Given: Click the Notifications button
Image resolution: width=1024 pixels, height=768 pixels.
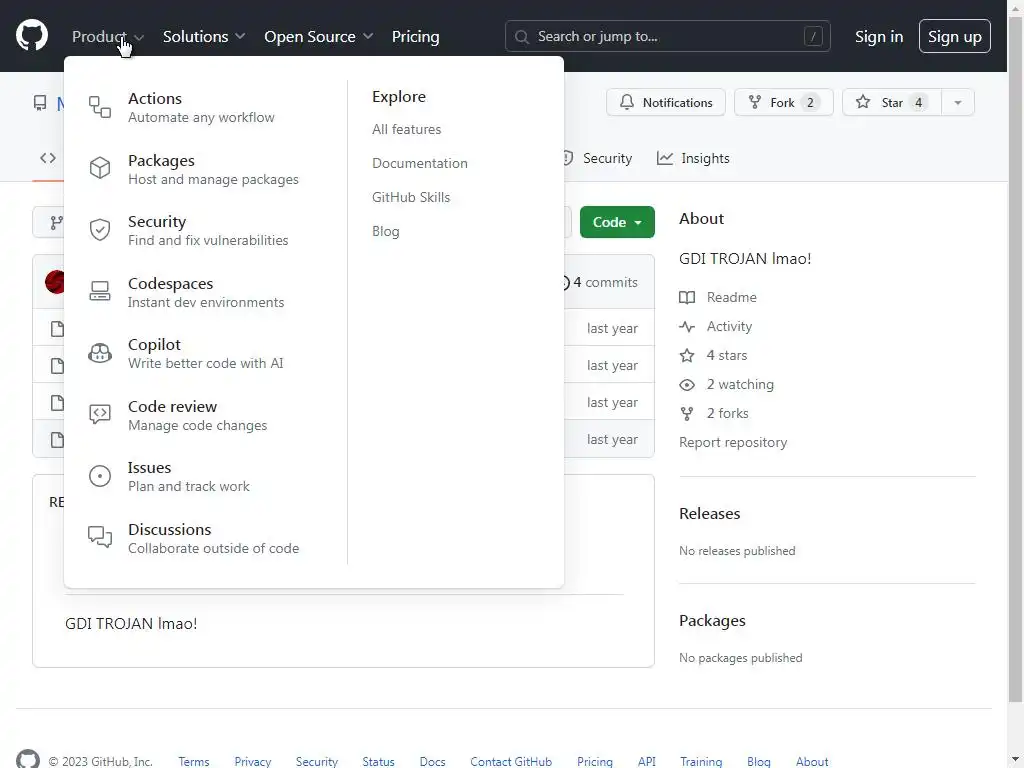Looking at the screenshot, I should pos(665,103).
